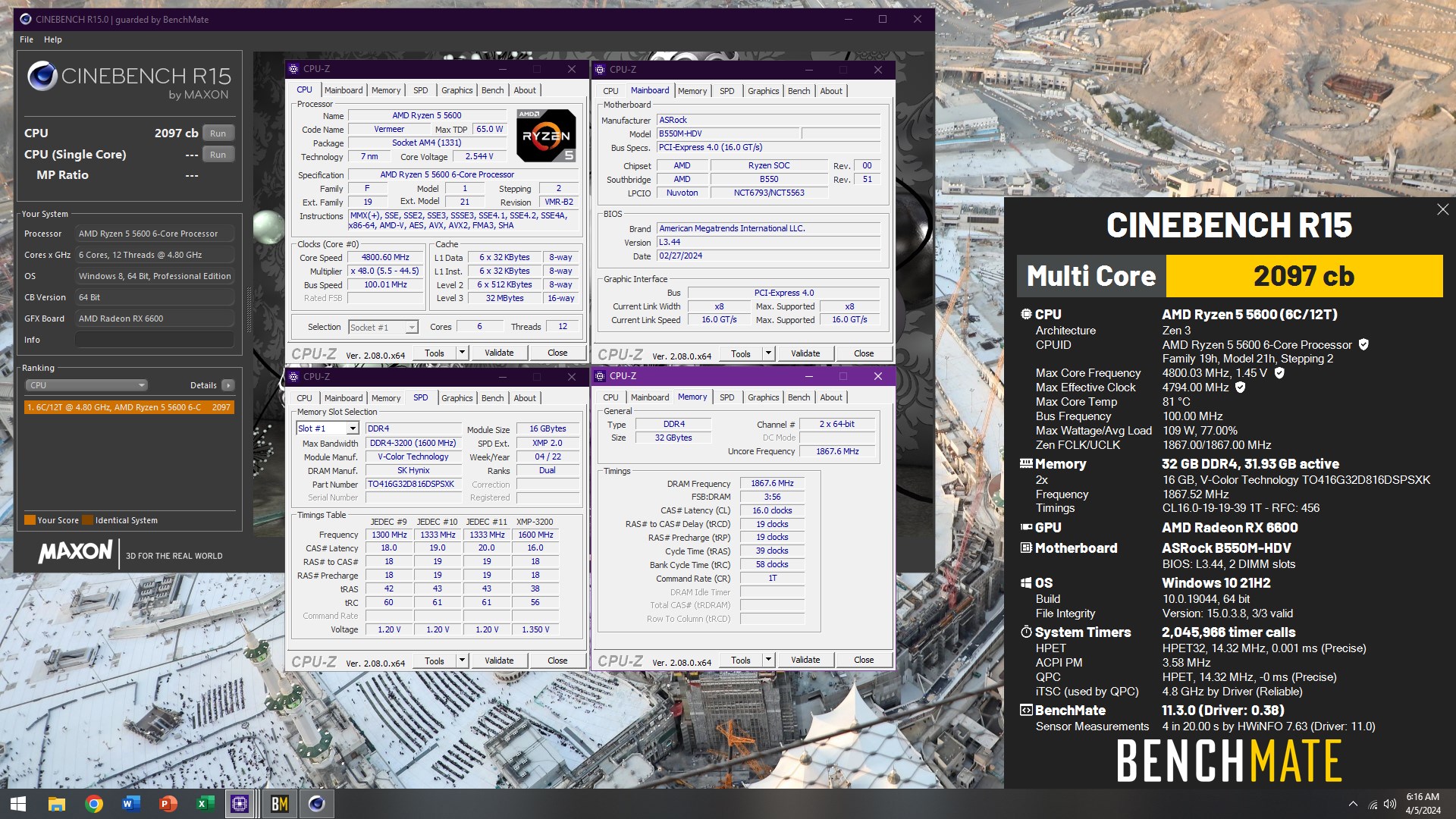Open Excel from the taskbar
The image size is (1456, 819).
(x=206, y=804)
